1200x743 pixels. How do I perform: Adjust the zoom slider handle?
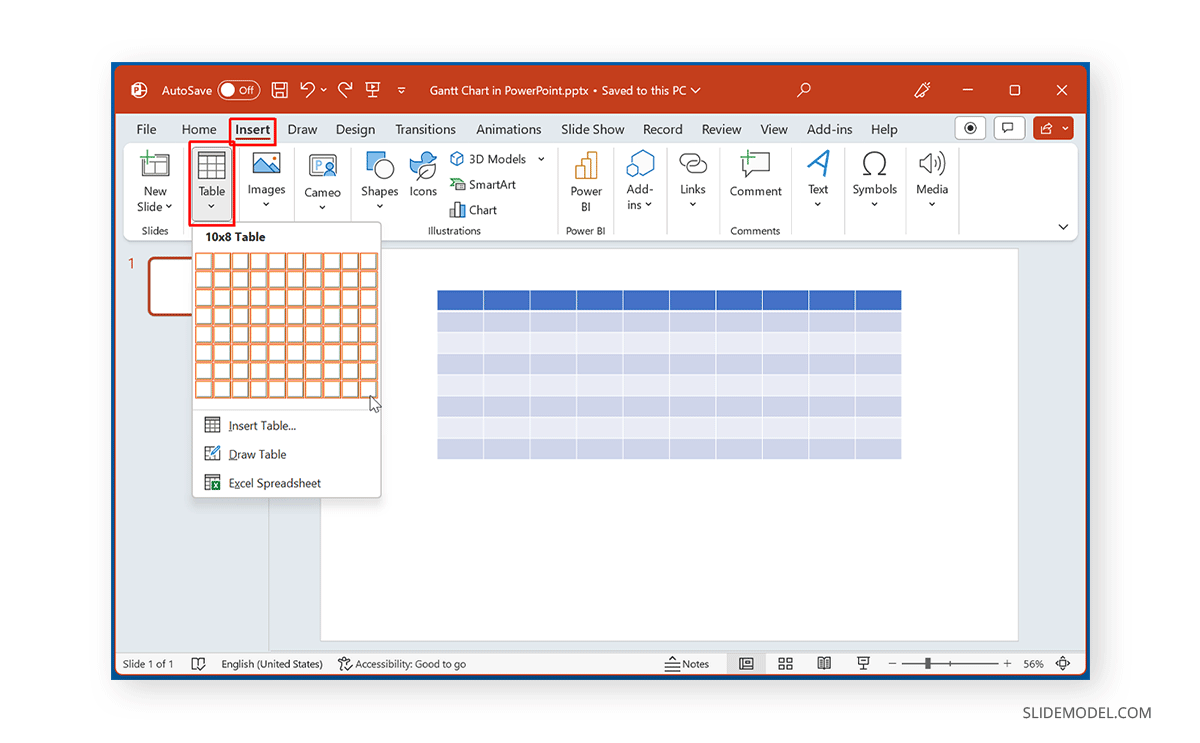tap(929, 664)
